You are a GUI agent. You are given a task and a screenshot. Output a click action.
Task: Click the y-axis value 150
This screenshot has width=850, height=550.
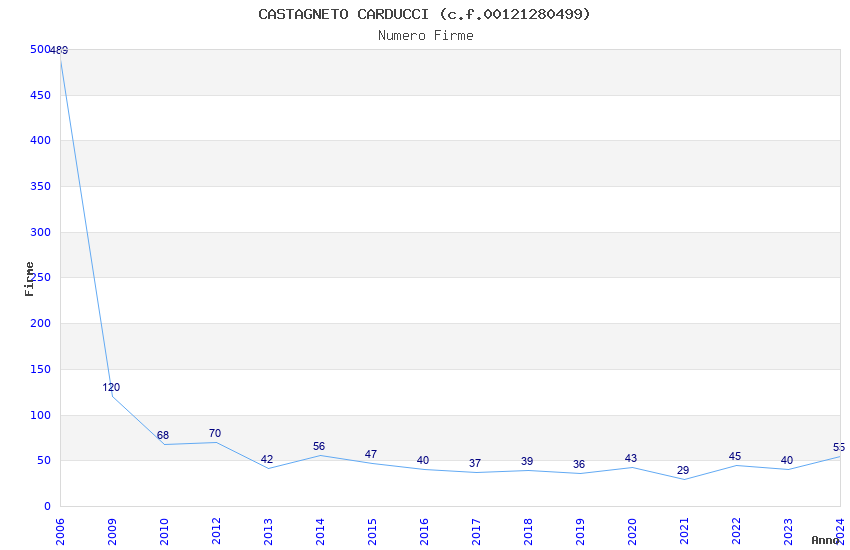click(41, 370)
